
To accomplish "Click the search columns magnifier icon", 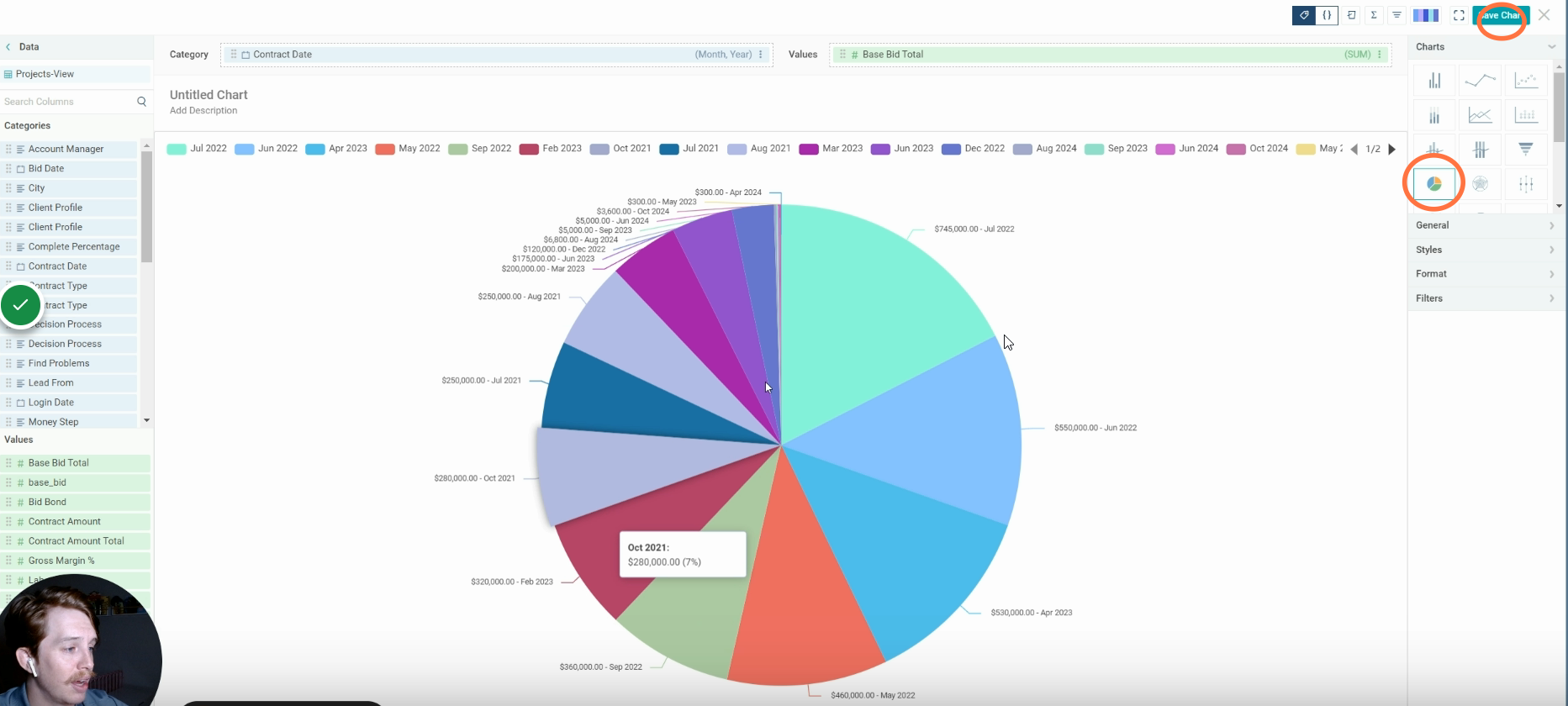I will pos(141,102).
